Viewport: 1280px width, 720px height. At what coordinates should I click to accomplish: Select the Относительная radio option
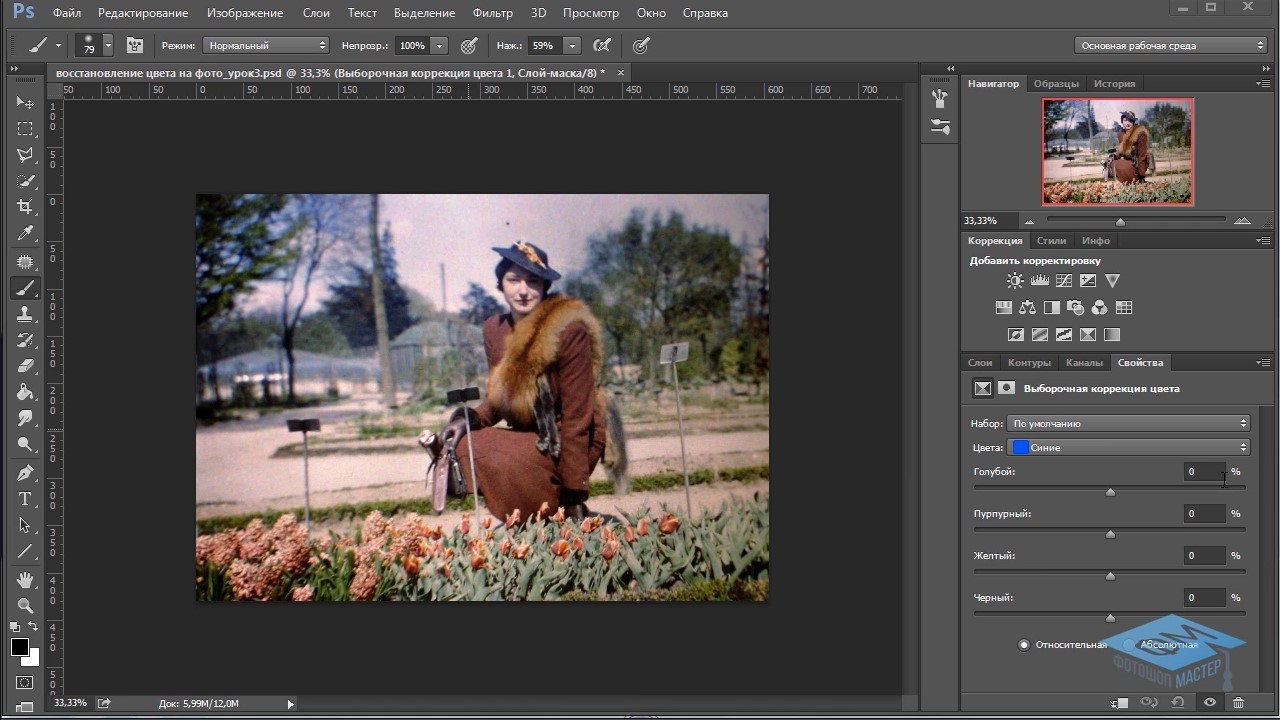(1024, 645)
